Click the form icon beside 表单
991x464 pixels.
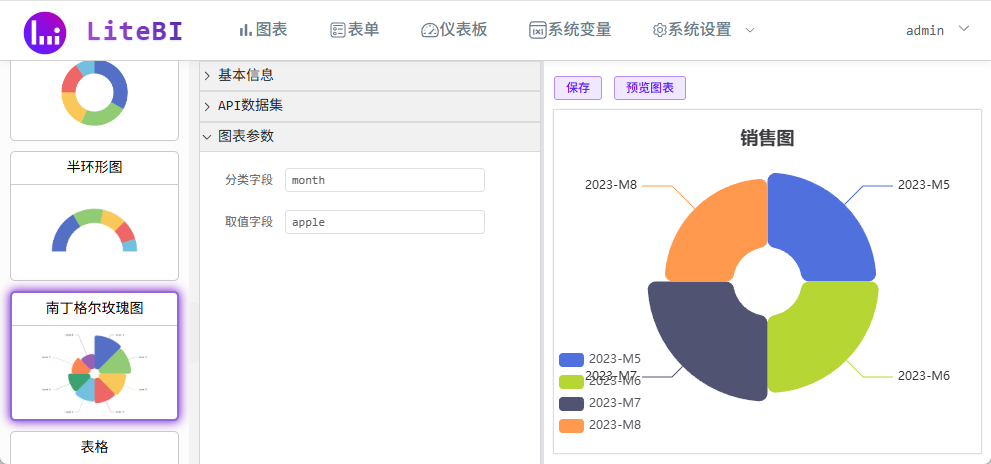click(338, 30)
